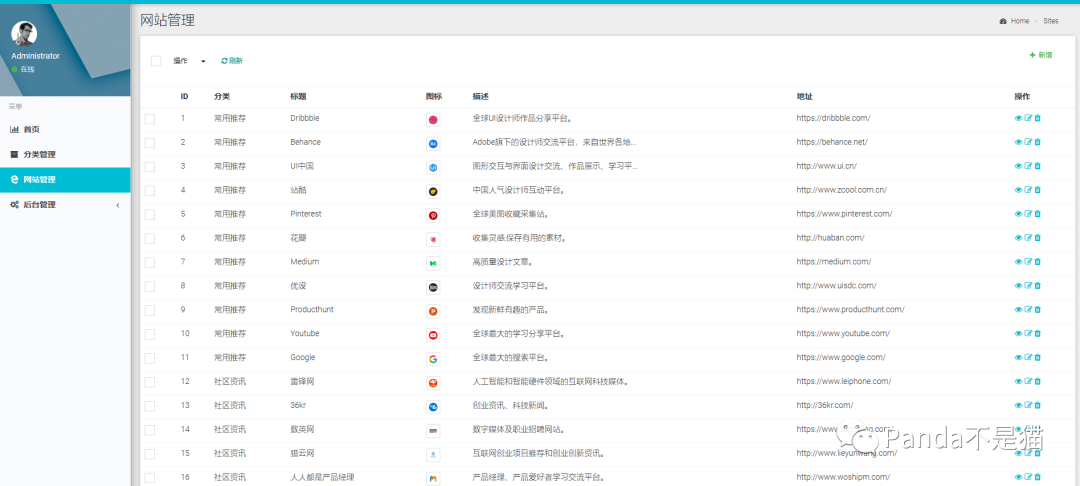Click the 人人都是产品经理 title cell
1080x486 pixels.
(322, 476)
